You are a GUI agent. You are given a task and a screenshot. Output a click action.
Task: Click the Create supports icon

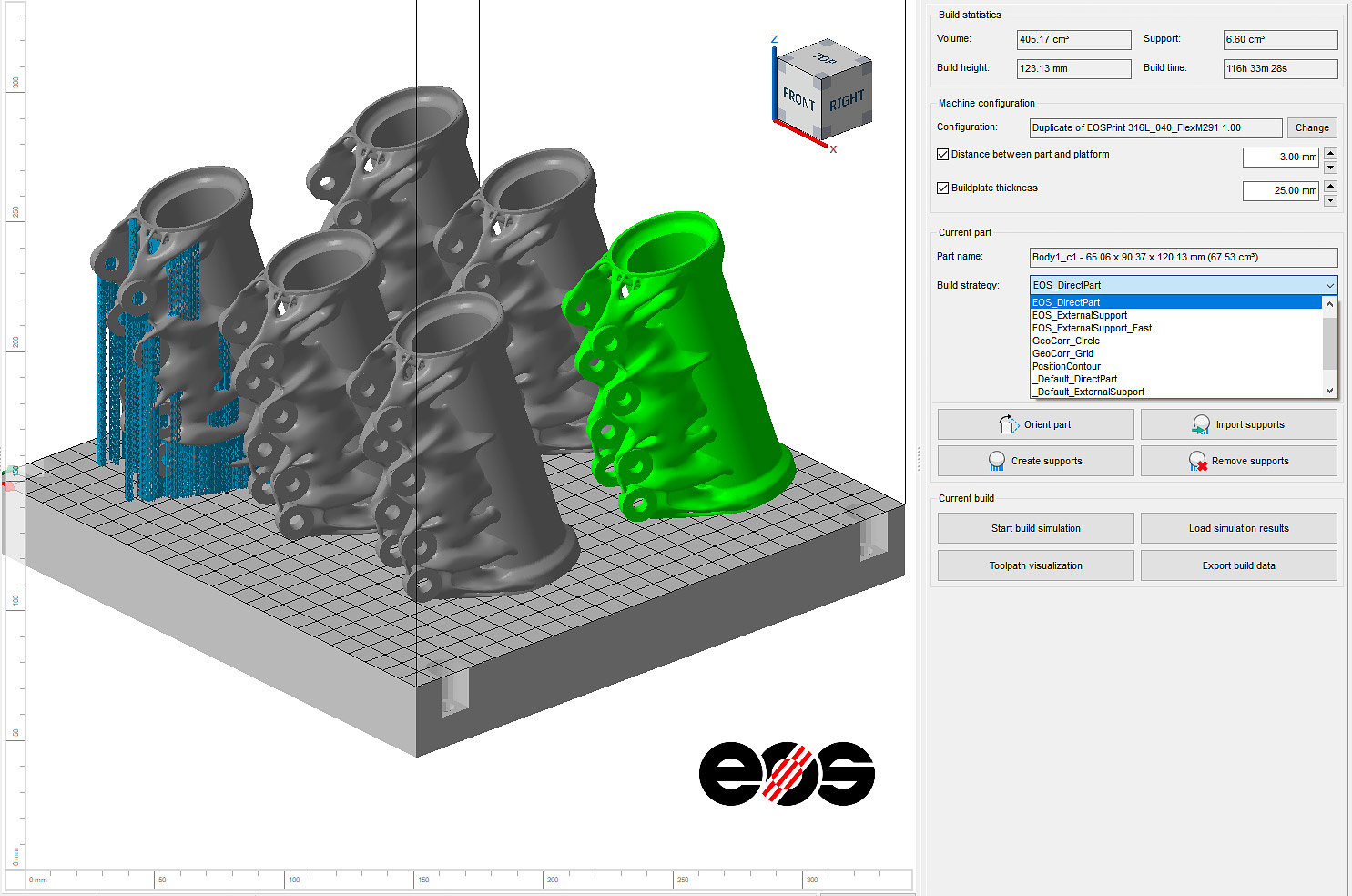[x=997, y=462]
